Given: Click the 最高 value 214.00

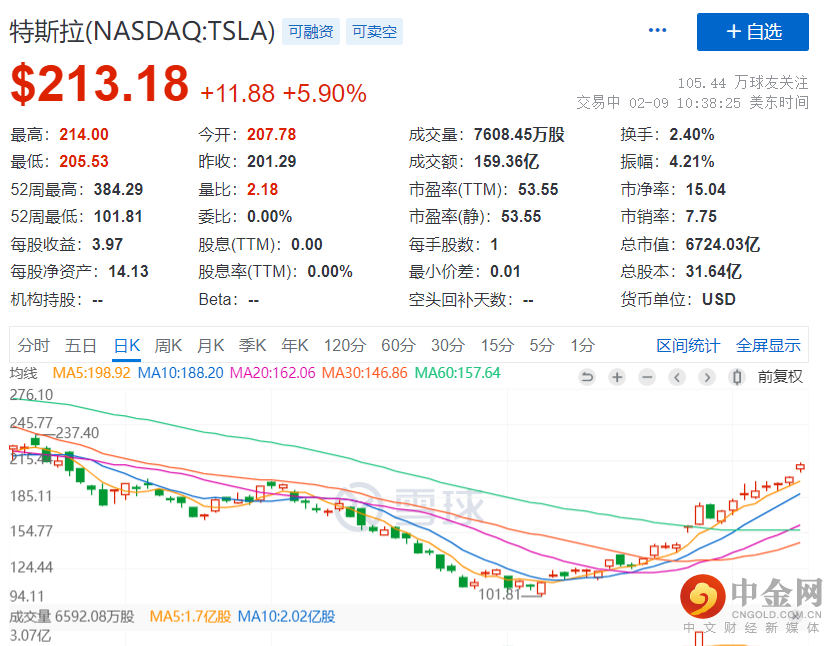Looking at the screenshot, I should tap(84, 135).
